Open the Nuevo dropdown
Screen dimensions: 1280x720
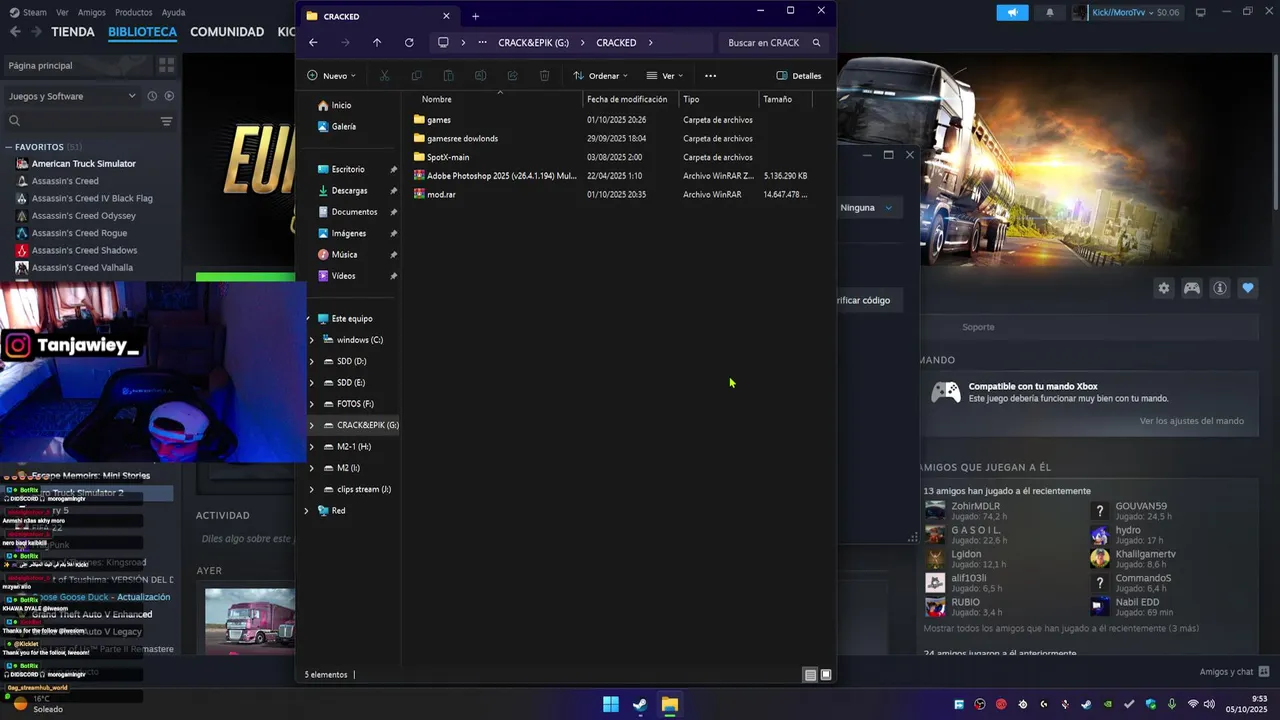(x=331, y=76)
